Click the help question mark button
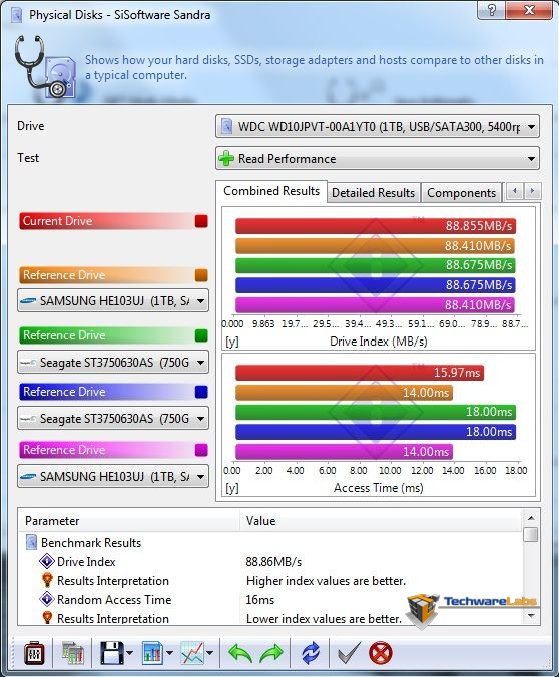Image resolution: width=559 pixels, height=677 pixels. point(491,9)
